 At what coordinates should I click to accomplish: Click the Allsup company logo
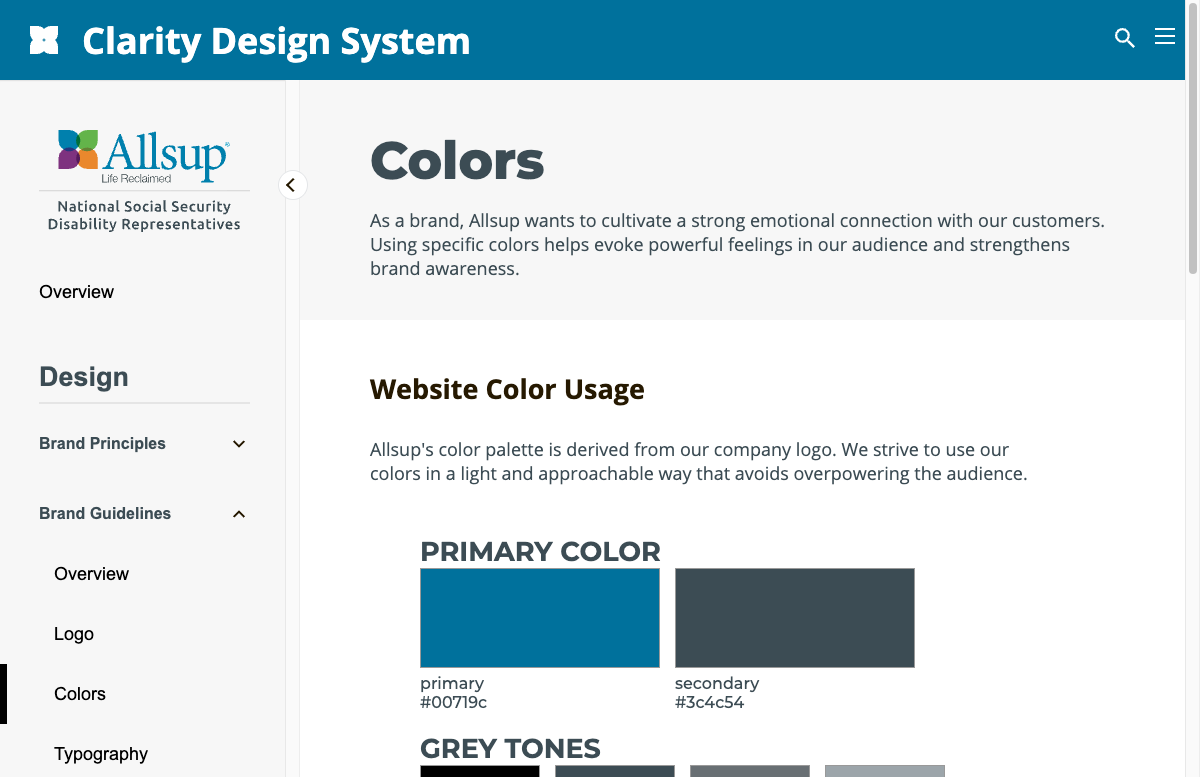coord(144,155)
